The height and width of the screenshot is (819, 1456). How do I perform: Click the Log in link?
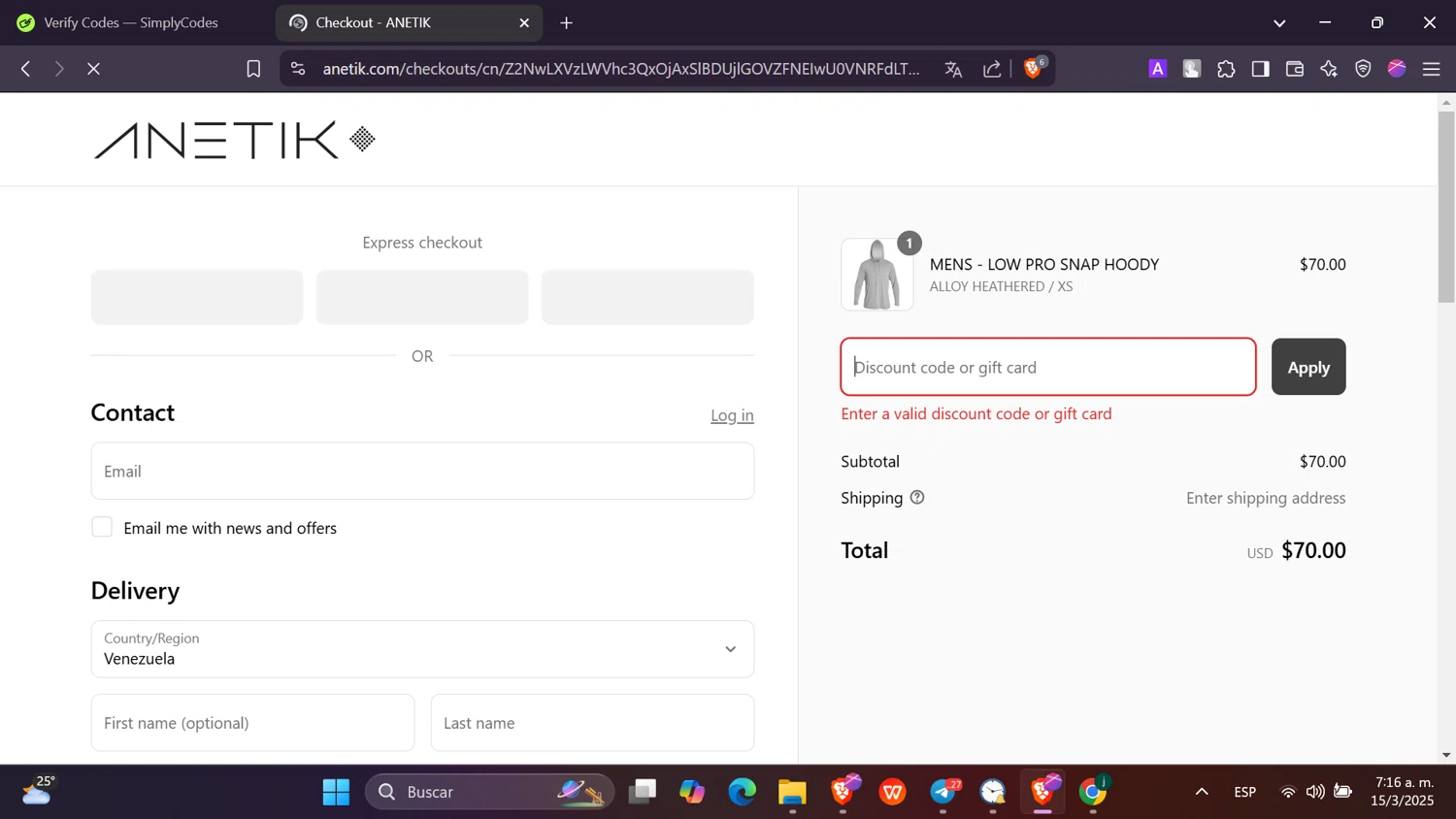tap(732, 415)
